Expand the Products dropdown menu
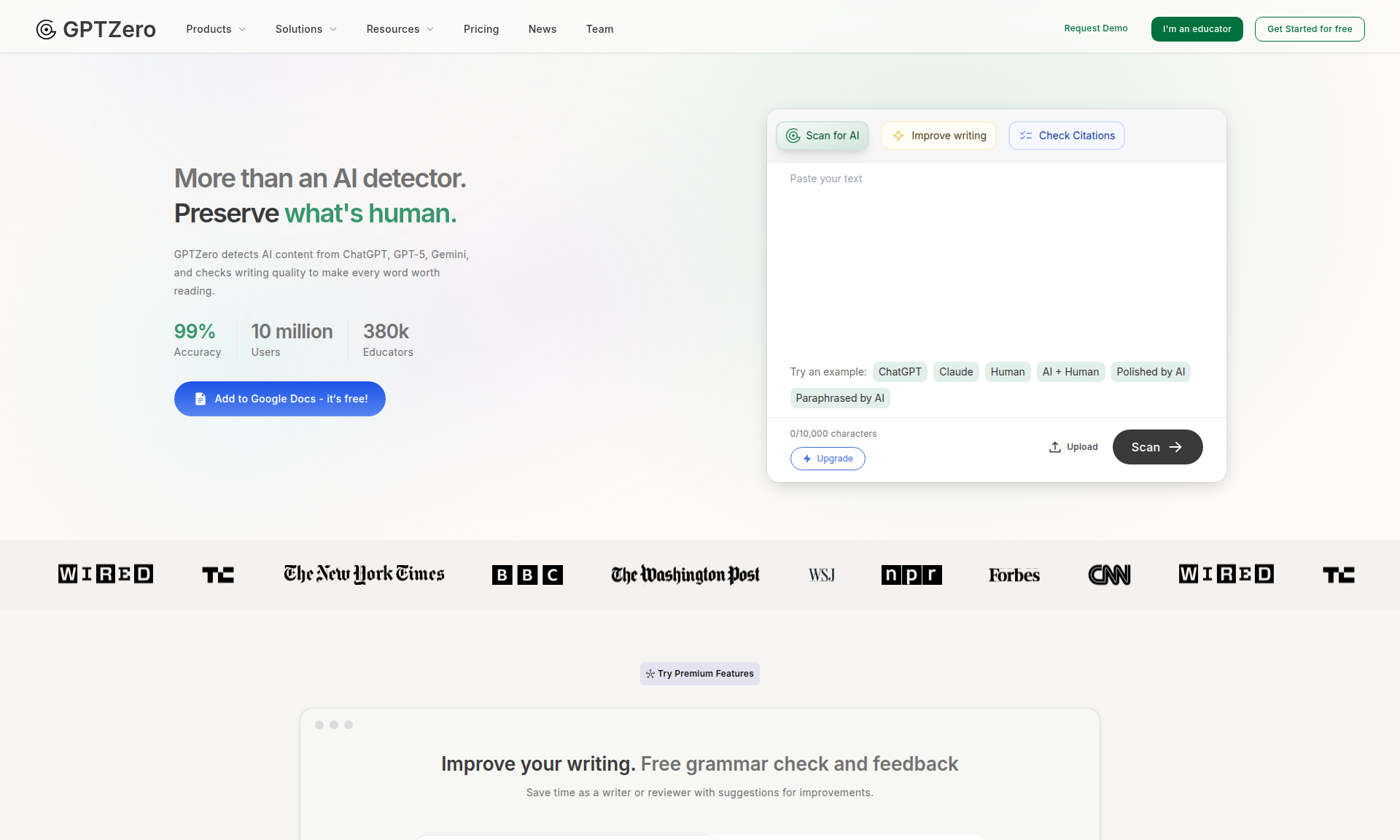The width and height of the screenshot is (1400, 840). point(216,29)
